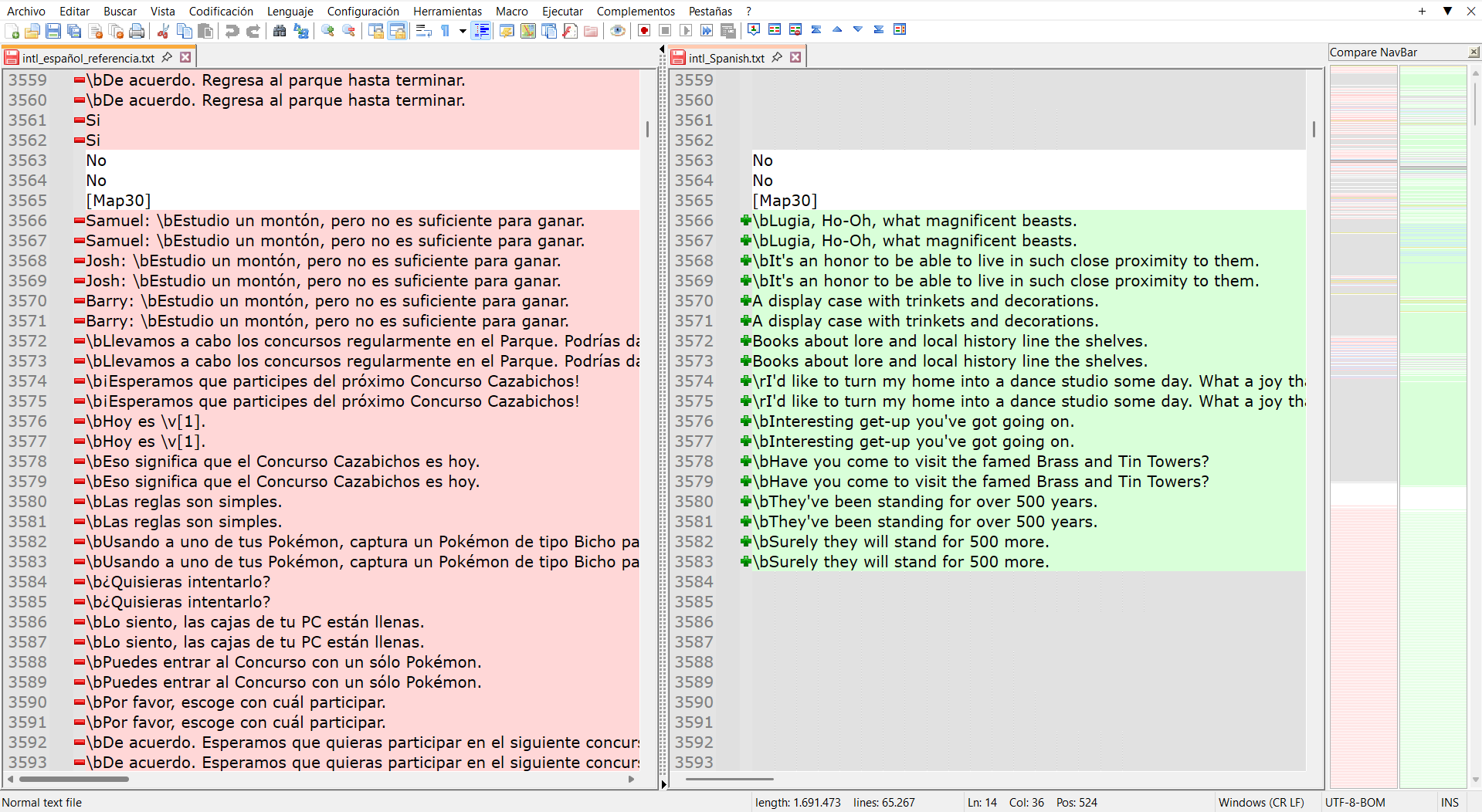Open the Function List icon

point(570,31)
